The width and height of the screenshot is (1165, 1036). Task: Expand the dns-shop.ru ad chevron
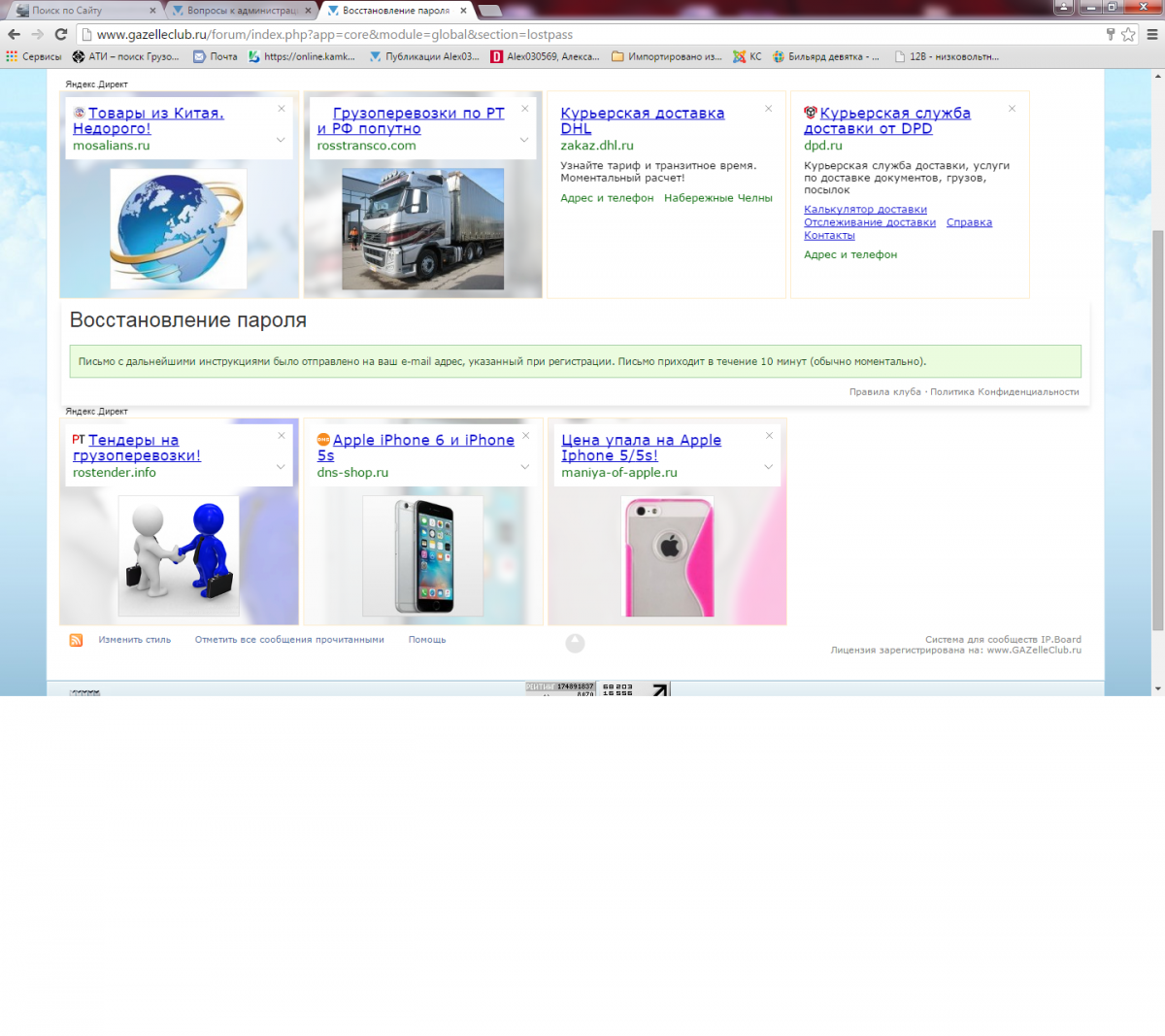524,467
